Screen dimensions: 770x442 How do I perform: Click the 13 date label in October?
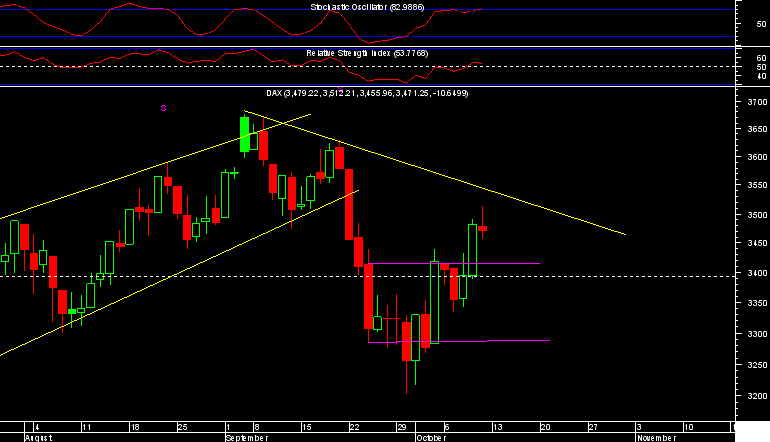coord(498,427)
